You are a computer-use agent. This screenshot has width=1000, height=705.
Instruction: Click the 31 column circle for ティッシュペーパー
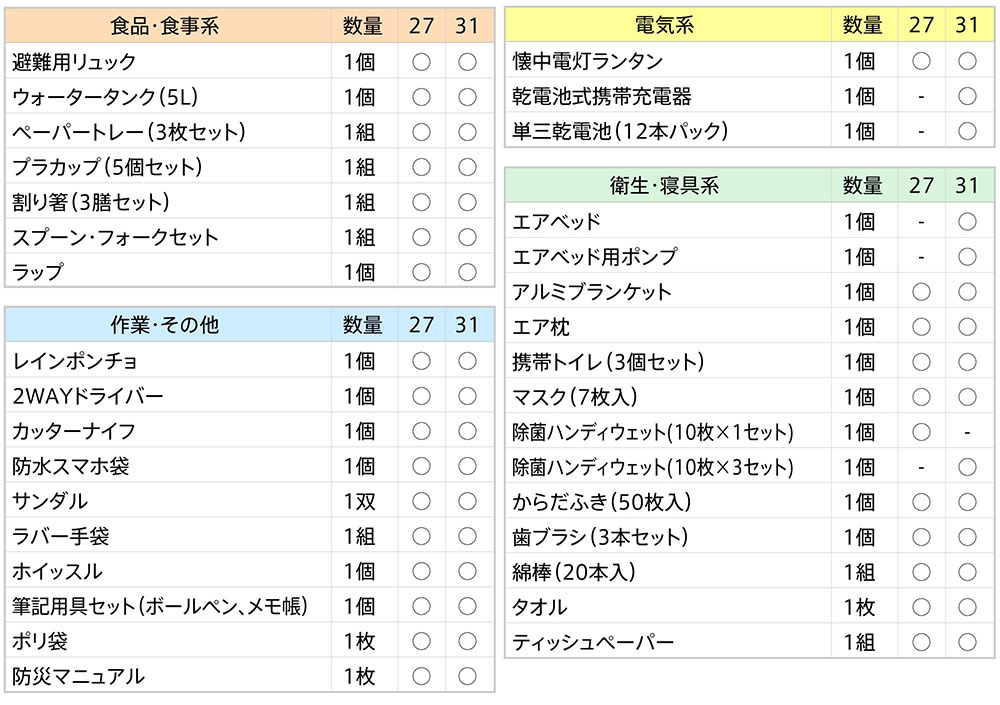(967, 642)
